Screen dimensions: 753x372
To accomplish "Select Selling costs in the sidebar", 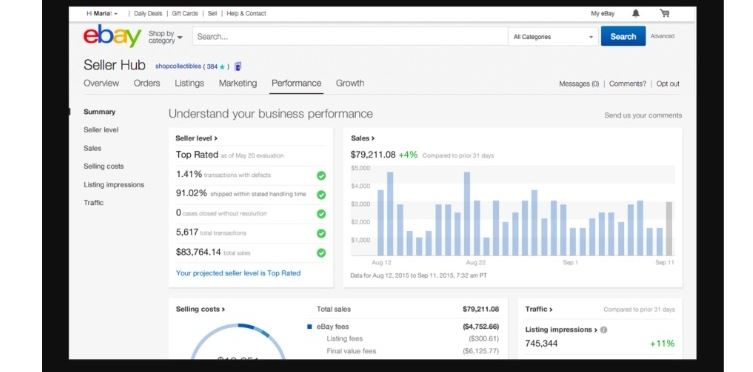I will pos(104,166).
